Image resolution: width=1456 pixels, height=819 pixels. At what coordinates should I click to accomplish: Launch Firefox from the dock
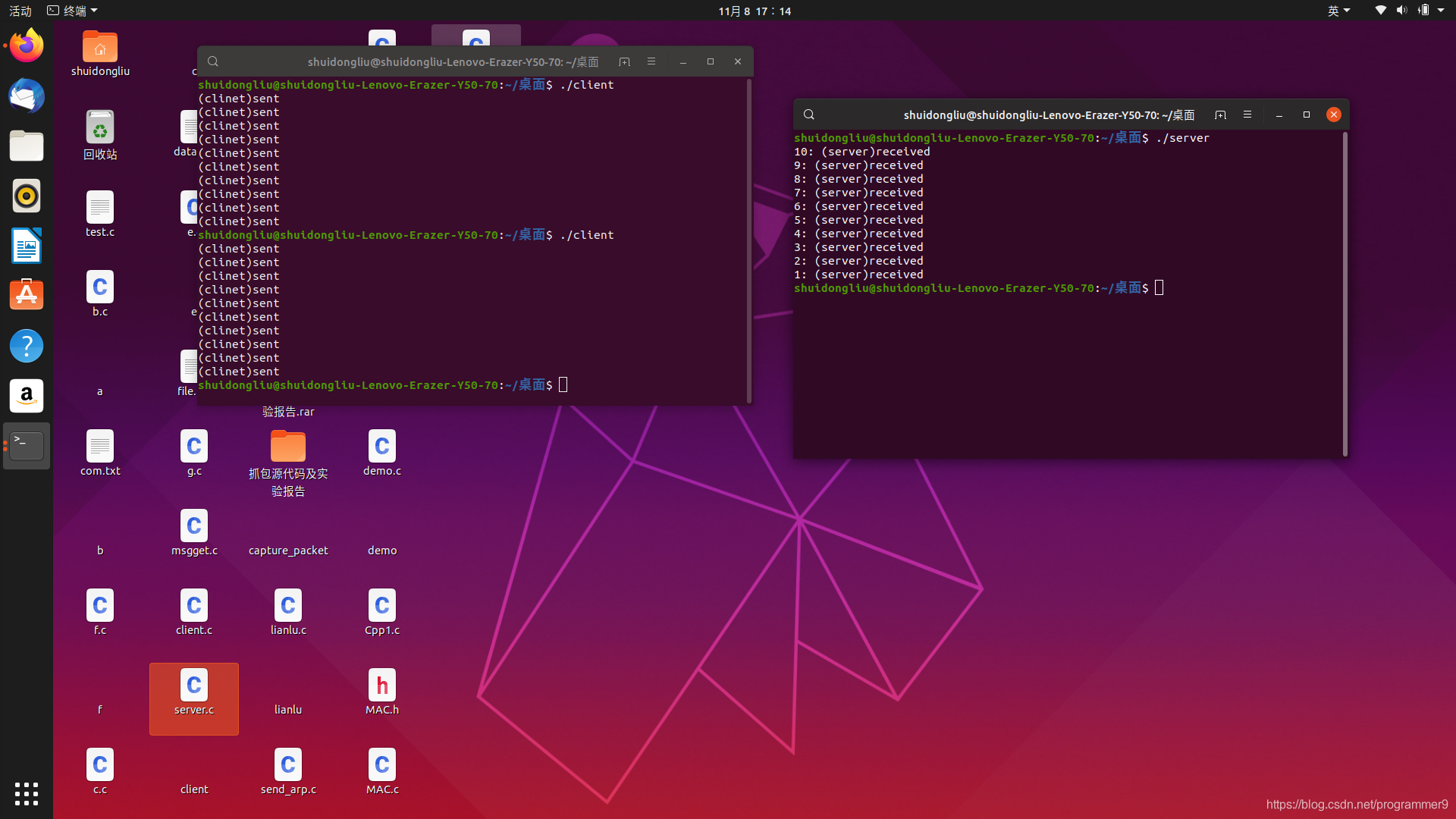(x=27, y=46)
